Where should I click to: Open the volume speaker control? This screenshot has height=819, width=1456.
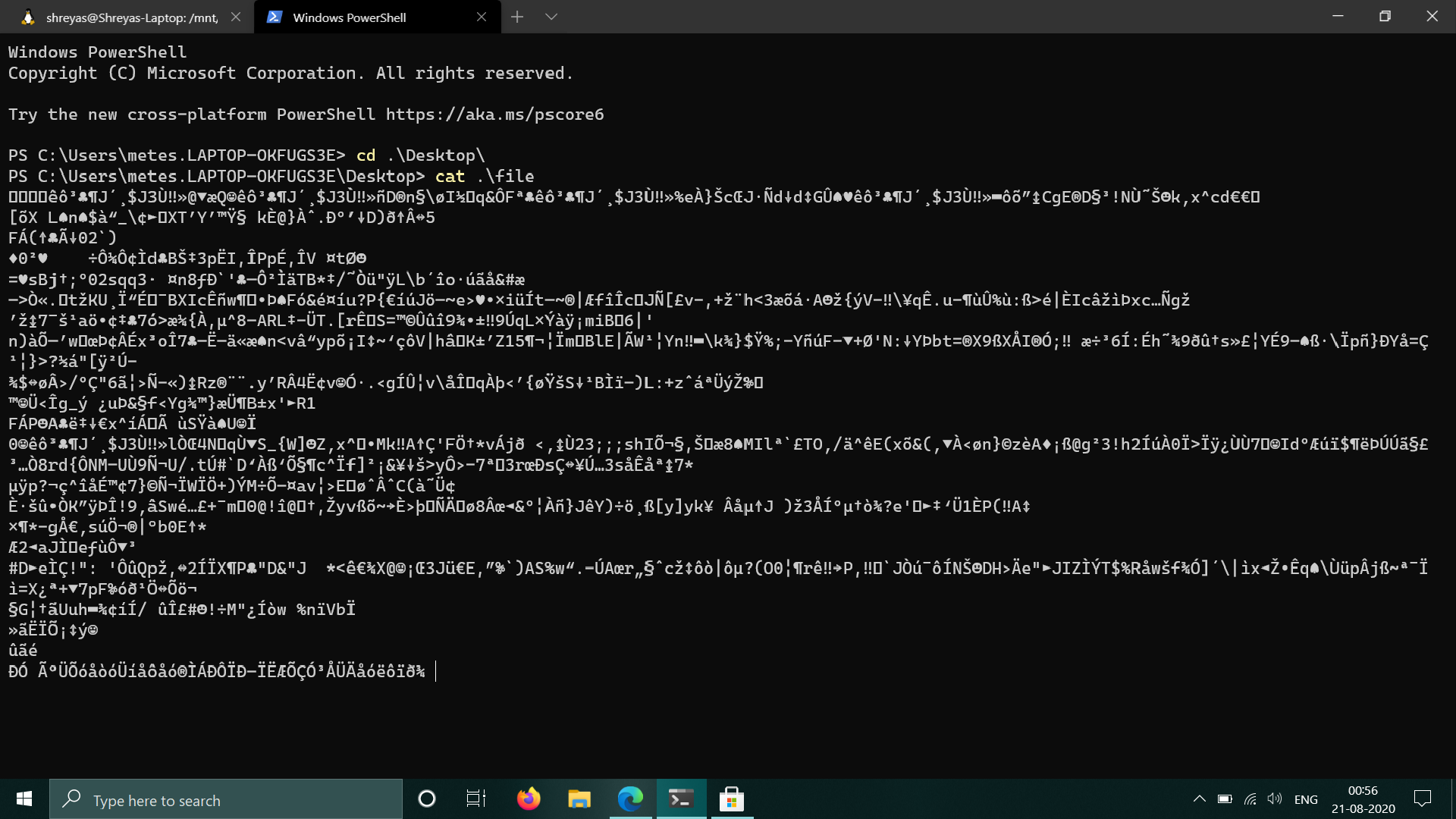pos(1275,799)
